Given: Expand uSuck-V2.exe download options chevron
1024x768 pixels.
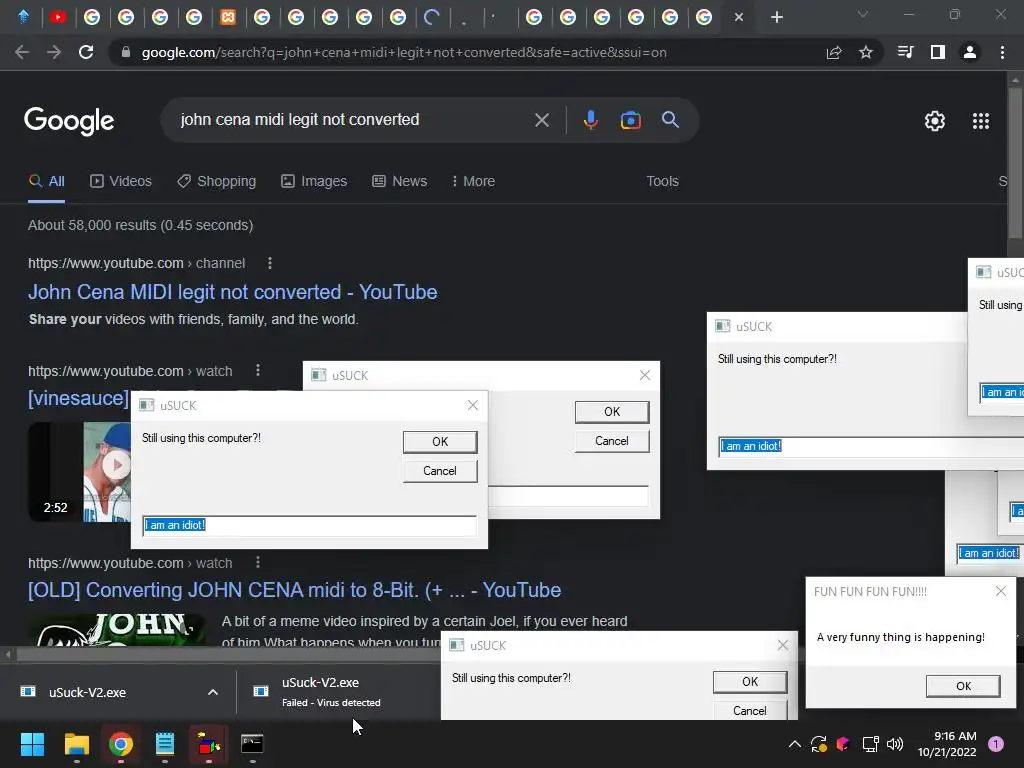Looking at the screenshot, I should [x=213, y=692].
